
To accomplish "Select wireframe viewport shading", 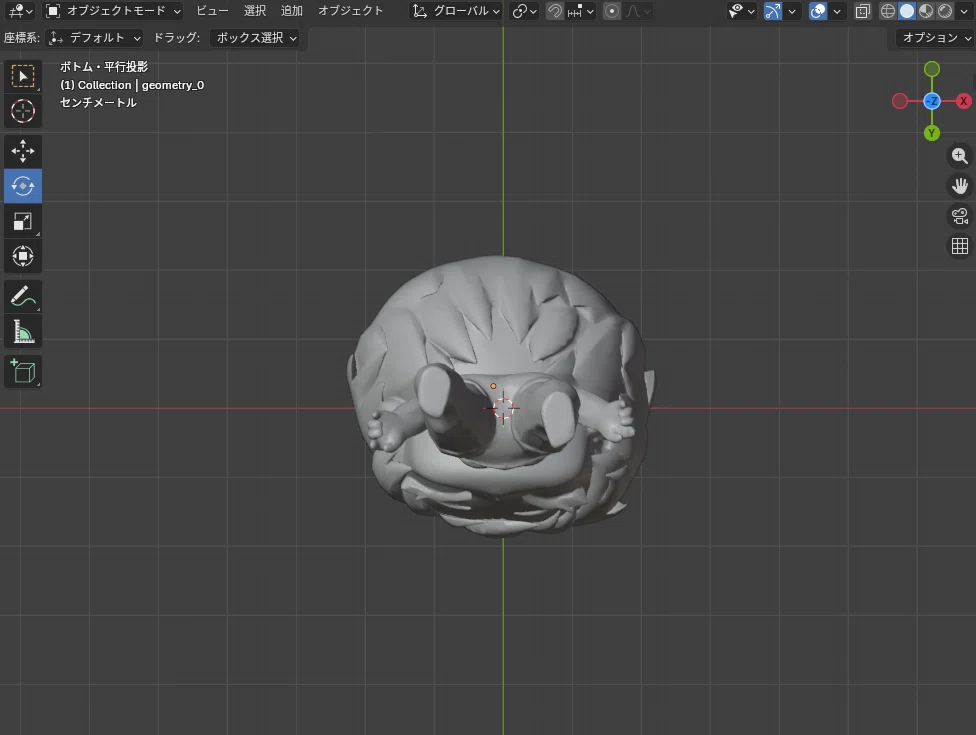I will 888,11.
